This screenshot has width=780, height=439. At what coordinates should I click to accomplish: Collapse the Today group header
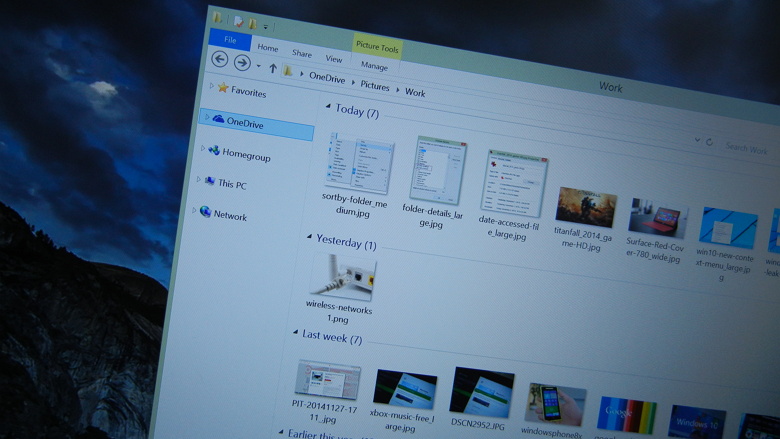click(327, 106)
